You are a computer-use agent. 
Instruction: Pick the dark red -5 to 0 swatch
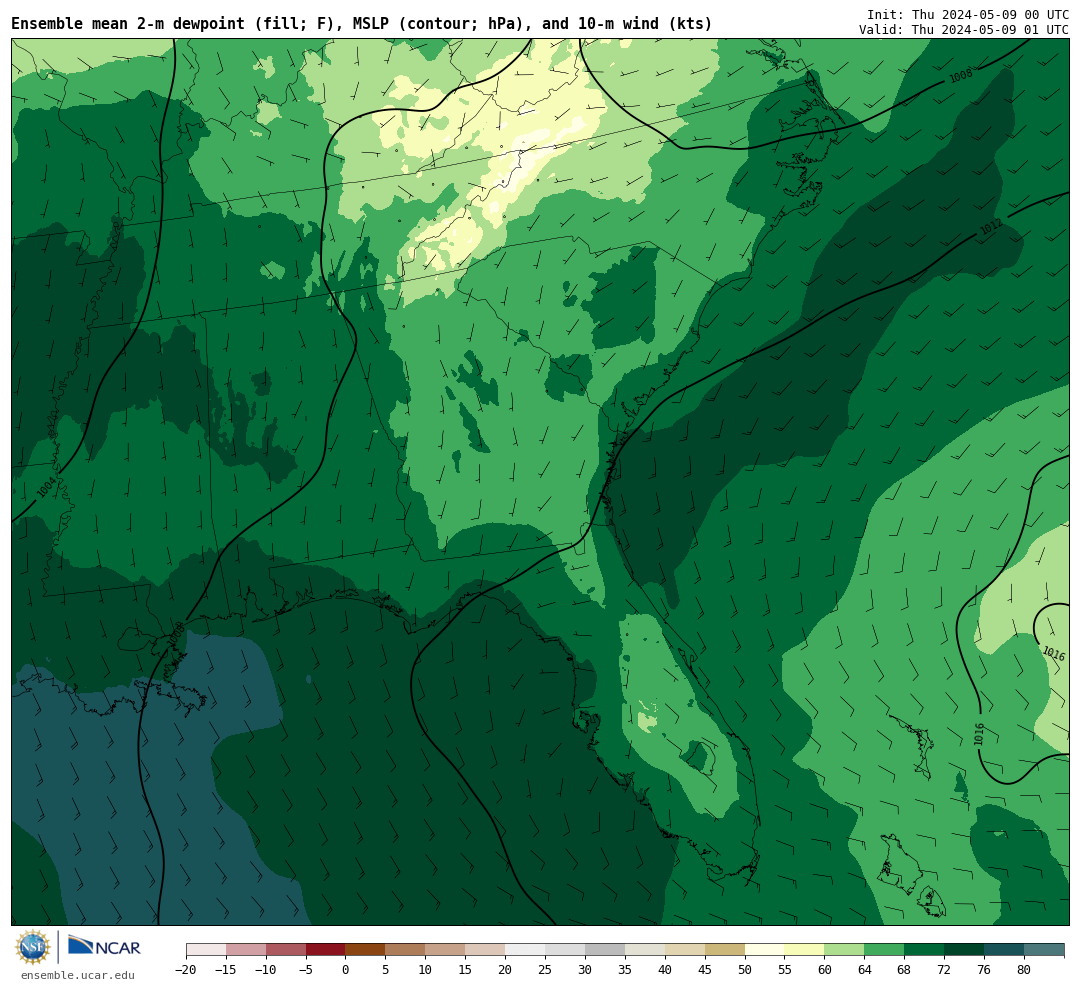tap(325, 950)
